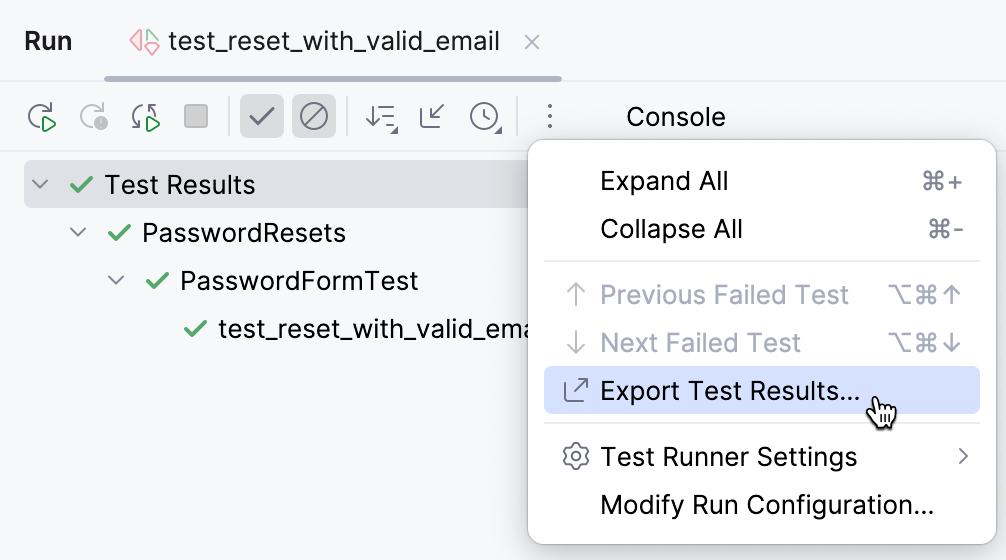Toggle auto-test rerun icon

click(x=146, y=117)
